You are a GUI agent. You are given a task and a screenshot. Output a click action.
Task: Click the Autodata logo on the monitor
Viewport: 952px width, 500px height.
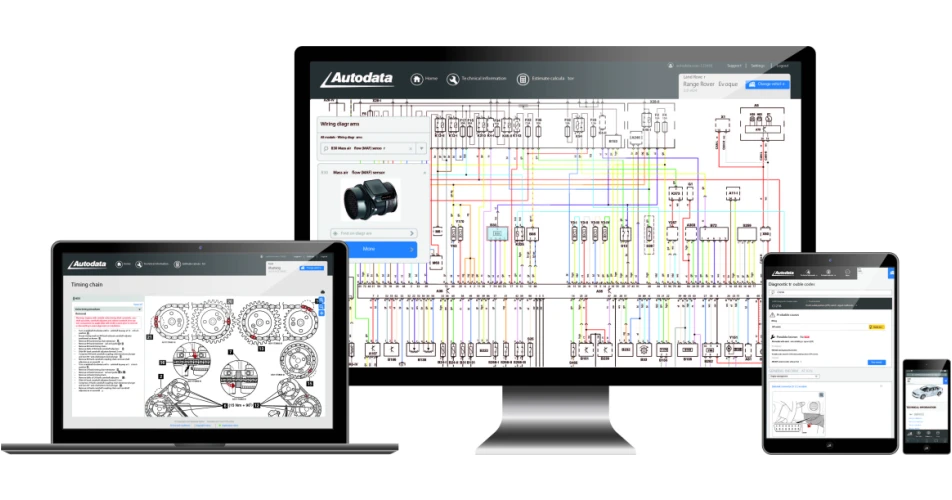tap(358, 79)
